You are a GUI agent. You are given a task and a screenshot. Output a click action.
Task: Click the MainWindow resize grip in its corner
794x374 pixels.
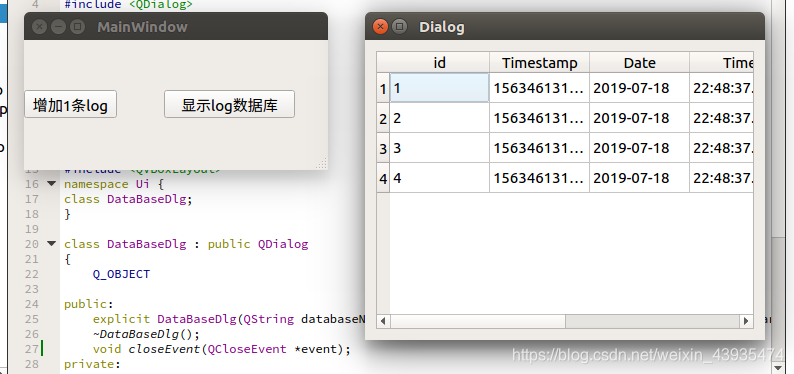click(322, 163)
